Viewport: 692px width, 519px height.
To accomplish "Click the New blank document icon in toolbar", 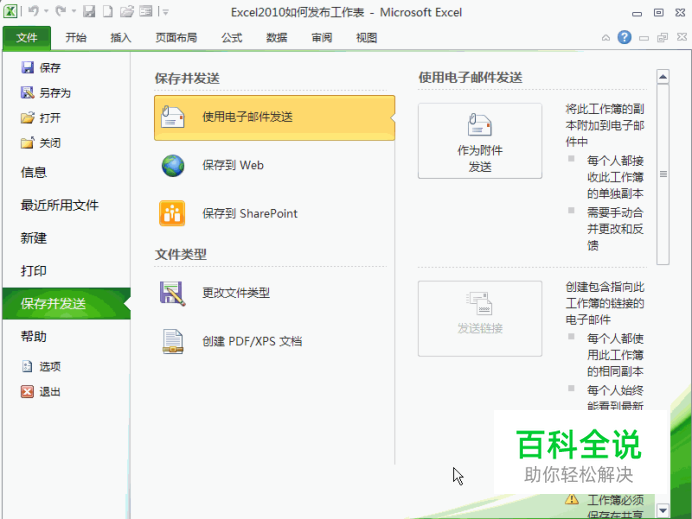I will [108, 11].
